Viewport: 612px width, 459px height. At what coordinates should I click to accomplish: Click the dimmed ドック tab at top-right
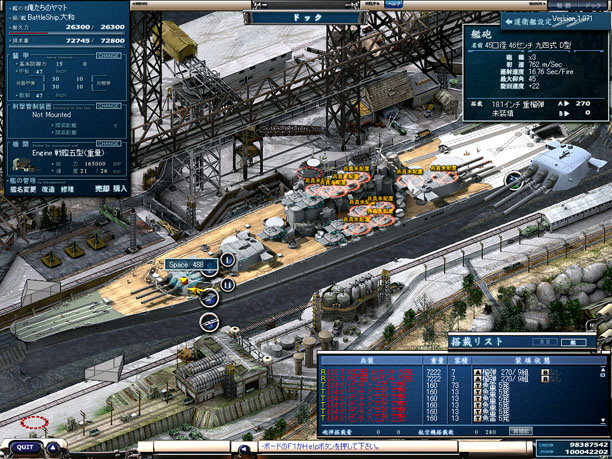[x=592, y=6]
